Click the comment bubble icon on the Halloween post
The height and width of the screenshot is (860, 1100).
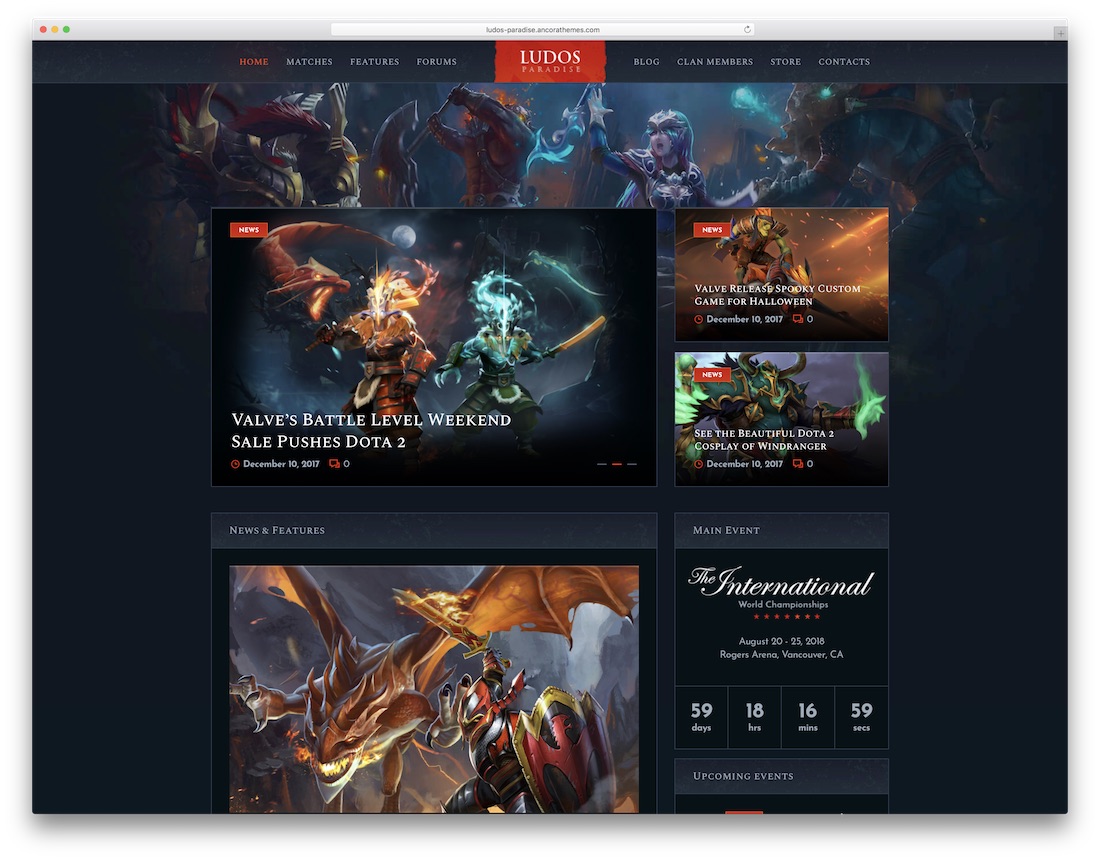[798, 318]
